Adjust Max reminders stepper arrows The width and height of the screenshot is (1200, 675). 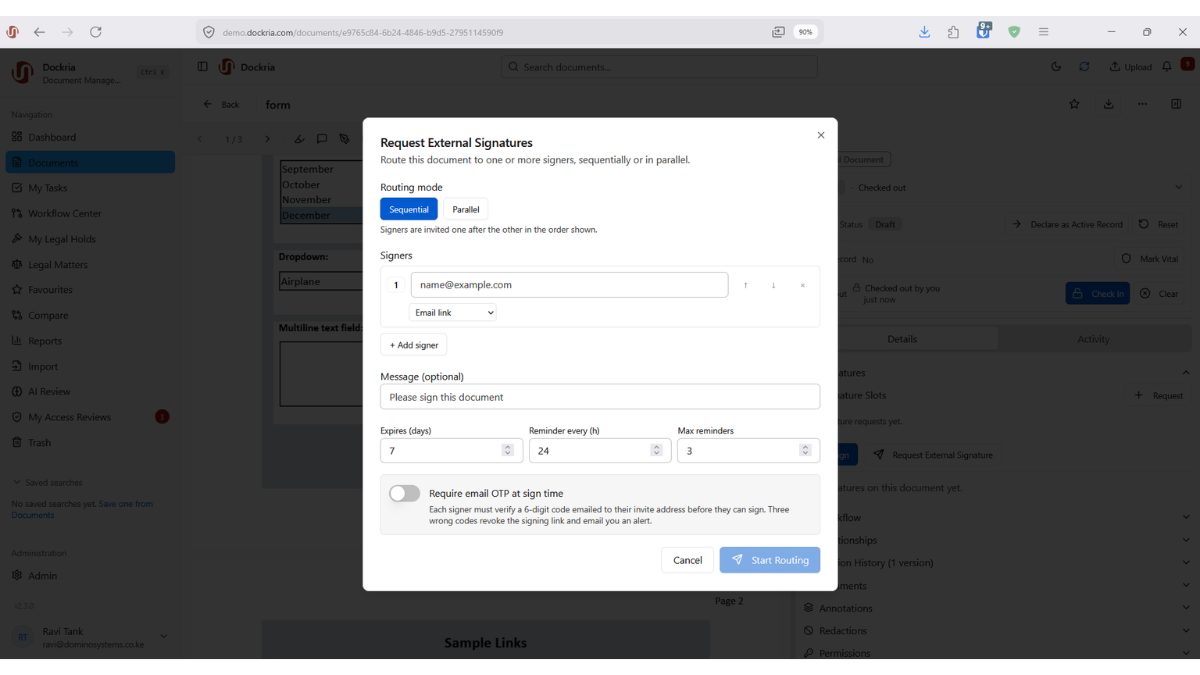click(805, 451)
